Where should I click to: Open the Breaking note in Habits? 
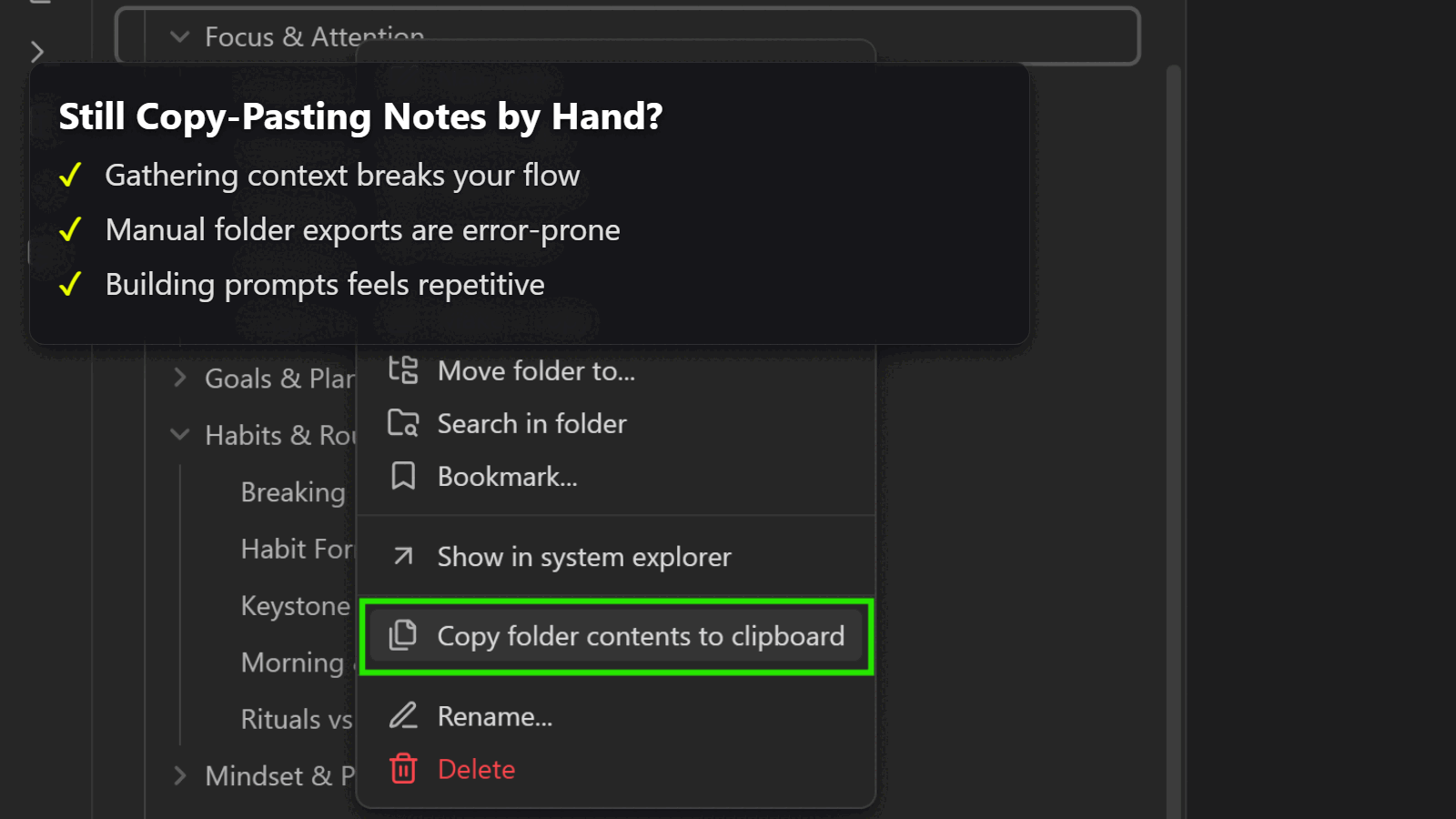pyautogui.click(x=293, y=492)
